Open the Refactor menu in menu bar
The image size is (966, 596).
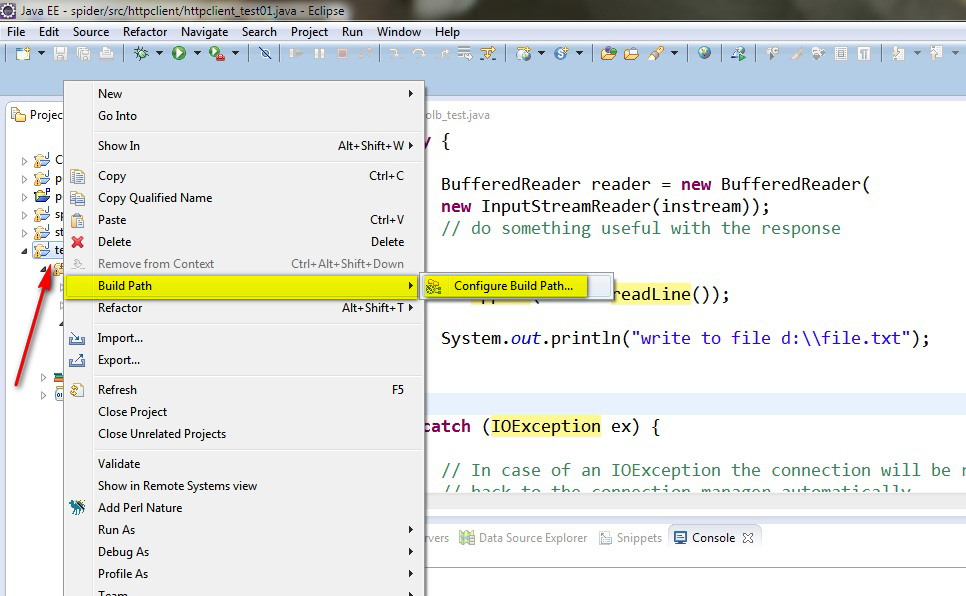tap(145, 31)
